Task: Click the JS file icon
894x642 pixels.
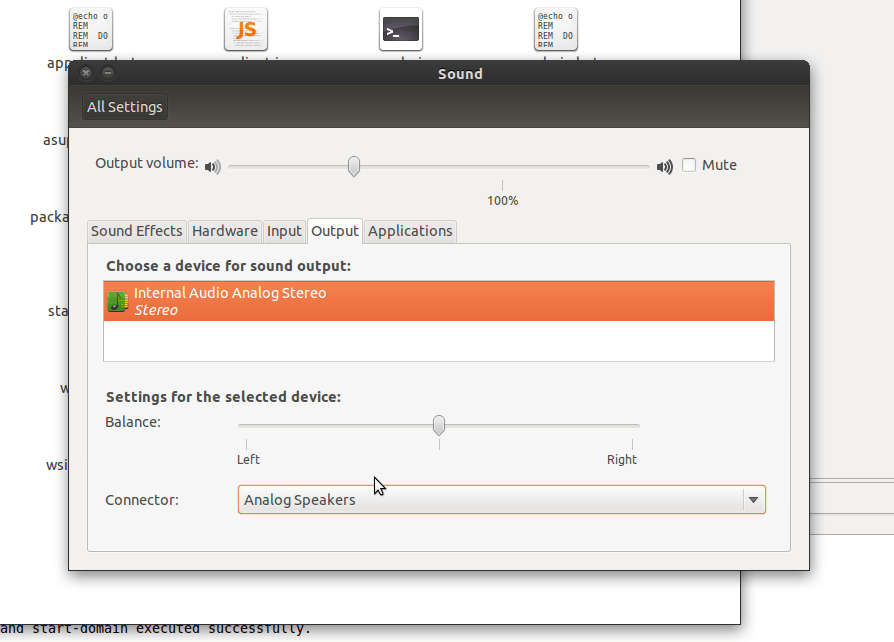Action: pos(246,30)
